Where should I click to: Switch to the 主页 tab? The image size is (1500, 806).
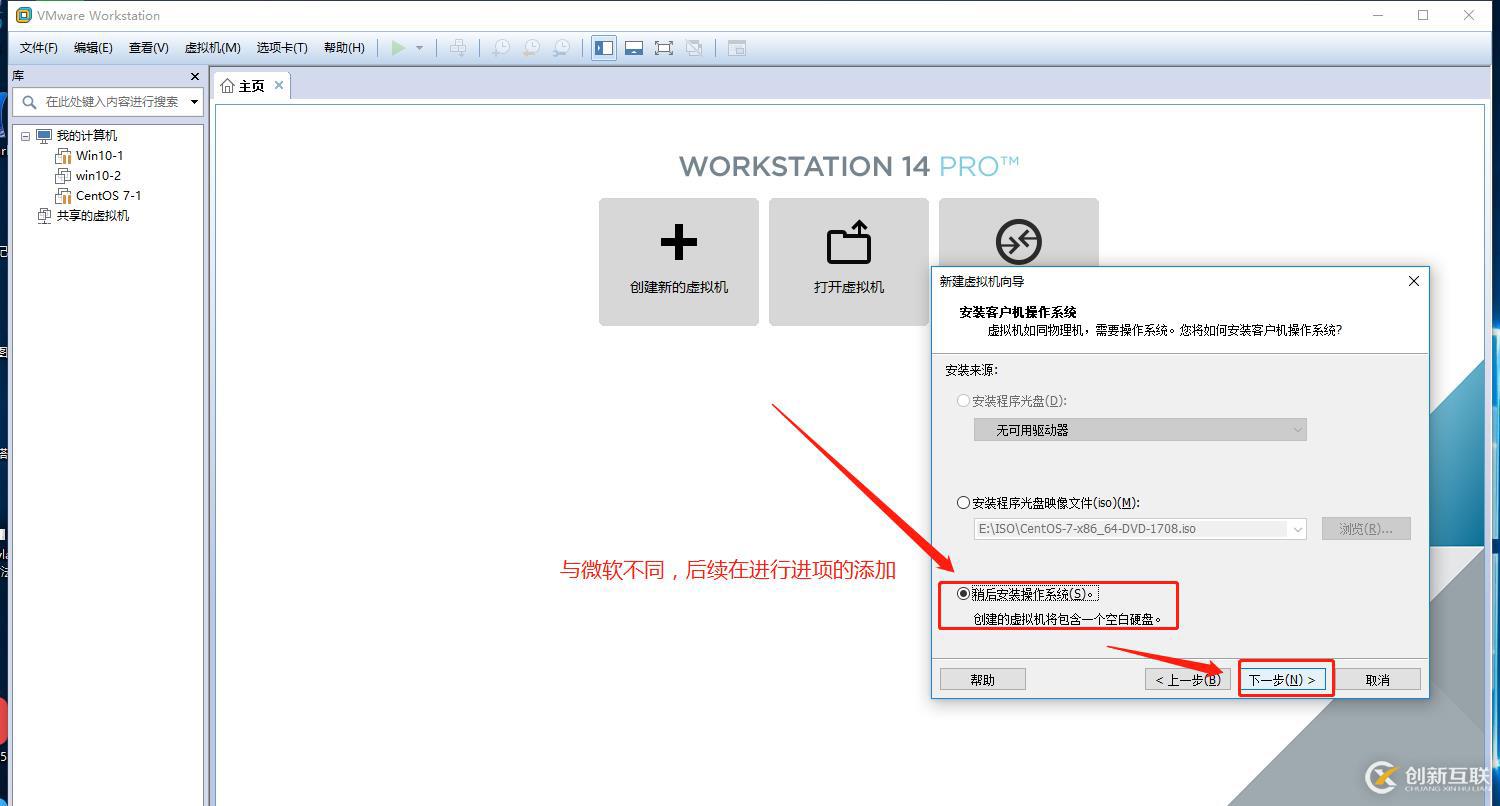coord(251,86)
